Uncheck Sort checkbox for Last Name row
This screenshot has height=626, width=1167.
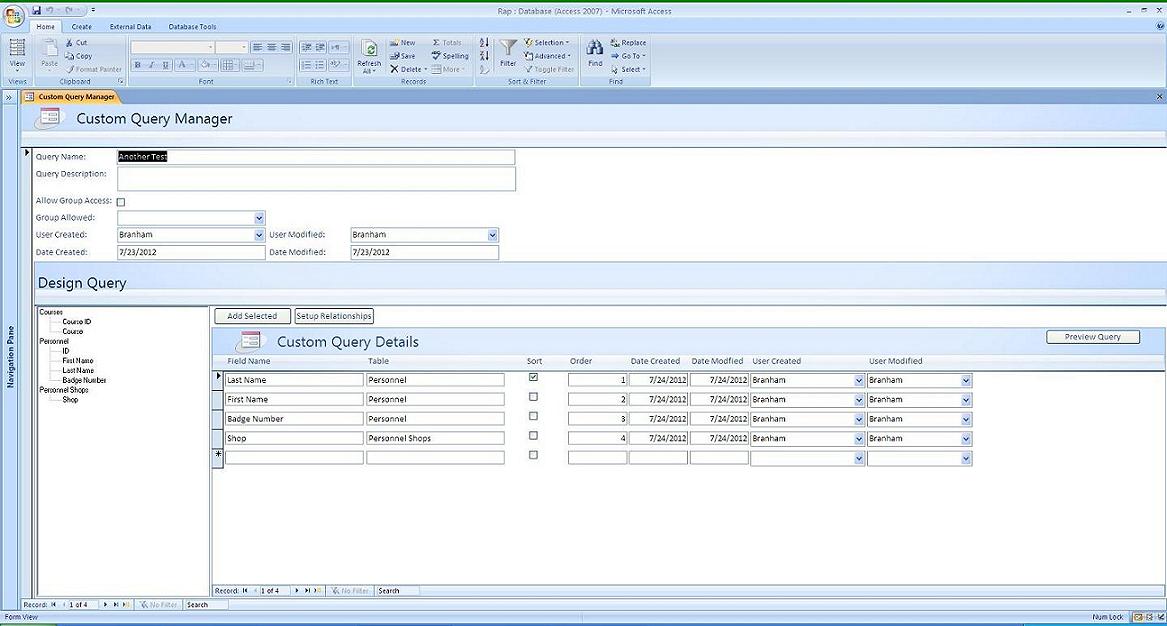point(533,378)
